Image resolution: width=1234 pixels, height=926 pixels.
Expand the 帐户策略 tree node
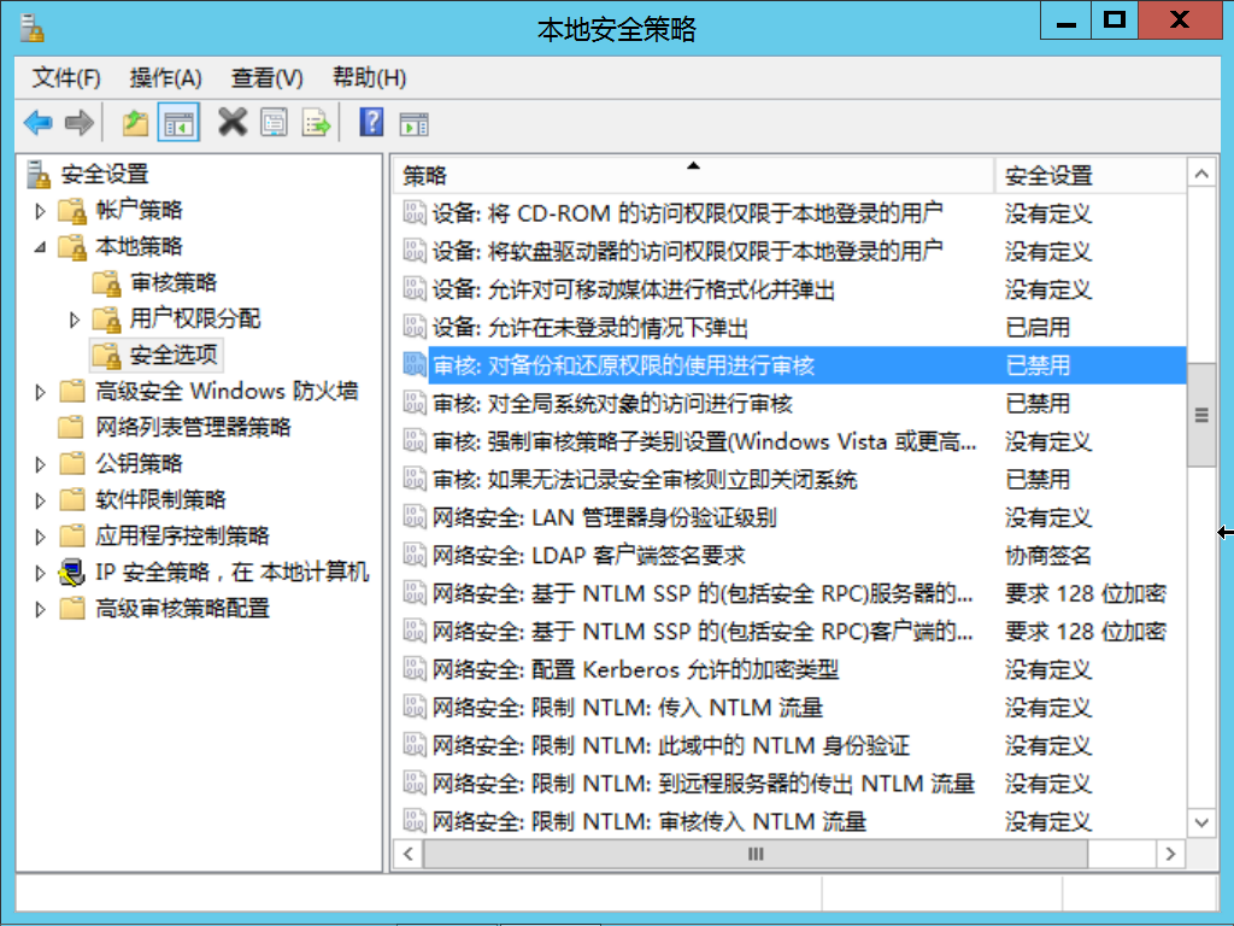point(40,210)
